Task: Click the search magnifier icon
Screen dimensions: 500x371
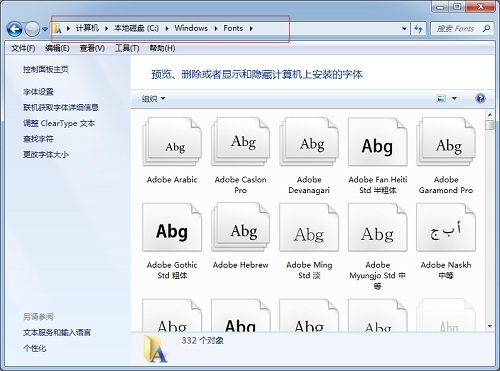Action: pos(486,29)
